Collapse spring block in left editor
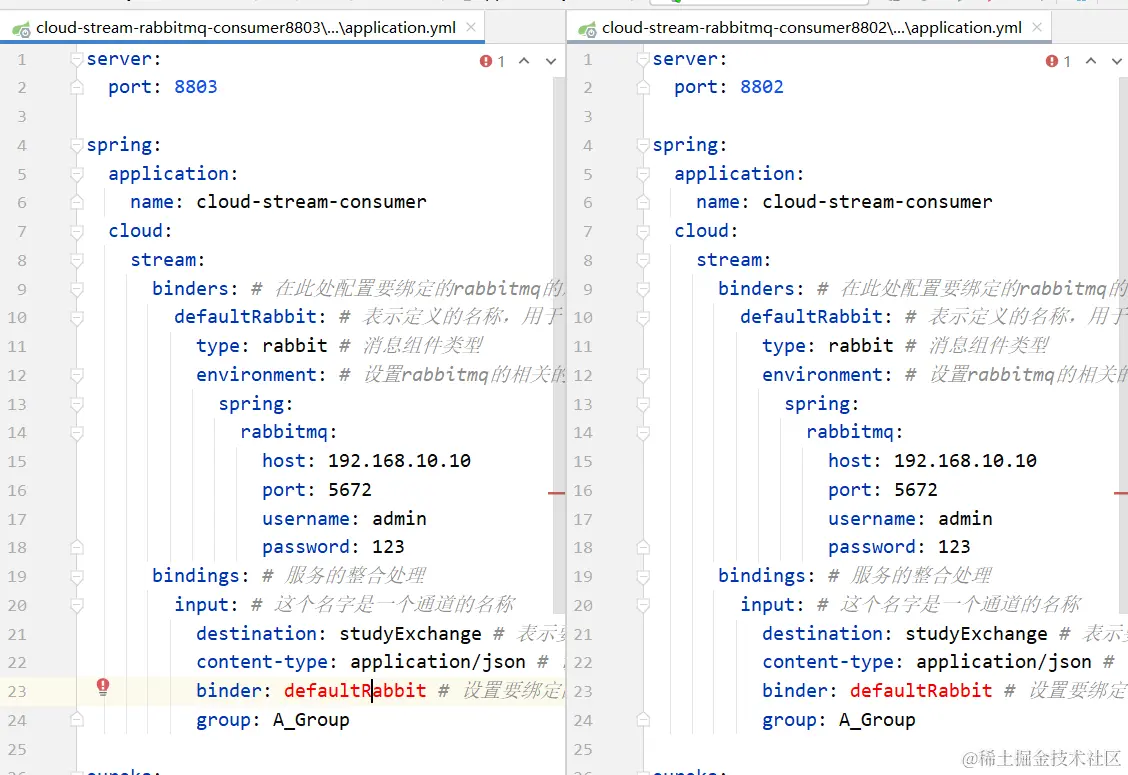Viewport: 1128px width, 775px height. (x=77, y=145)
